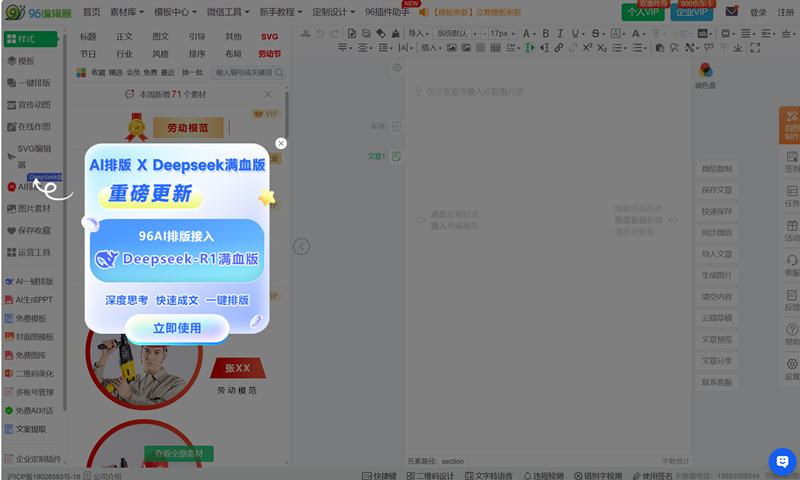Image resolution: width=800 pixels, height=480 pixels.
Task: Click the style search input field
Action: (248, 72)
